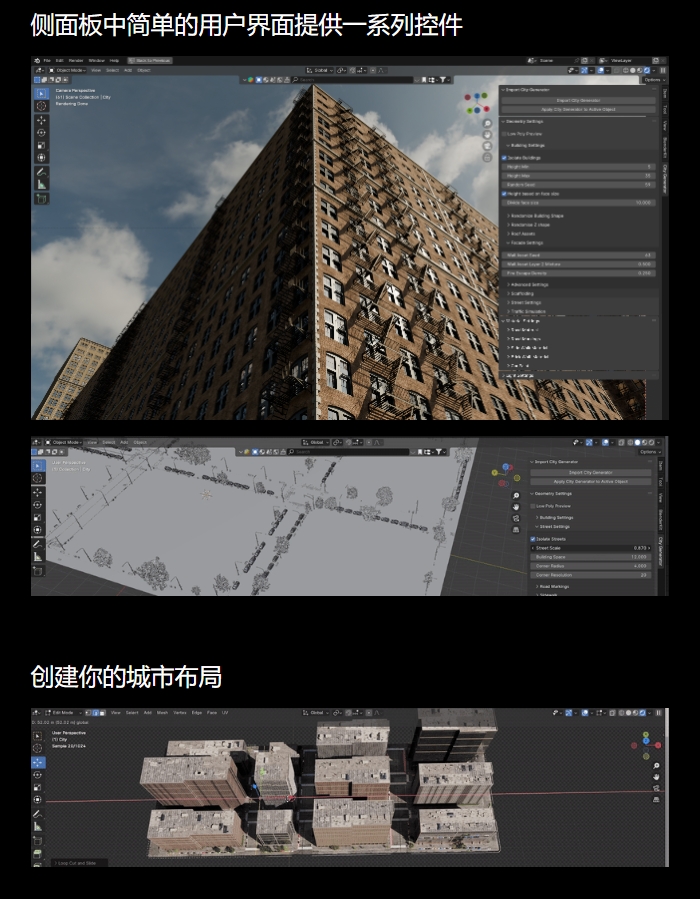Image resolution: width=700 pixels, height=899 pixels.
Task: Select the Scale tool in top Blender viewport
Action: [41, 145]
